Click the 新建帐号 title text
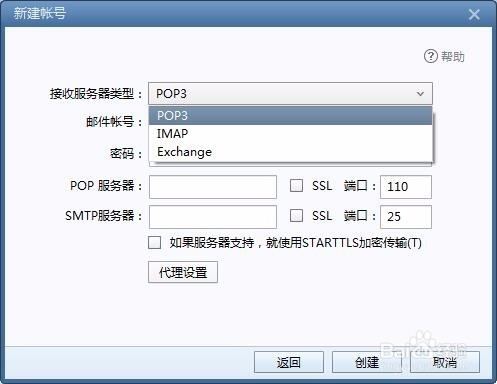The width and height of the screenshot is (497, 384). pyautogui.click(x=40, y=14)
